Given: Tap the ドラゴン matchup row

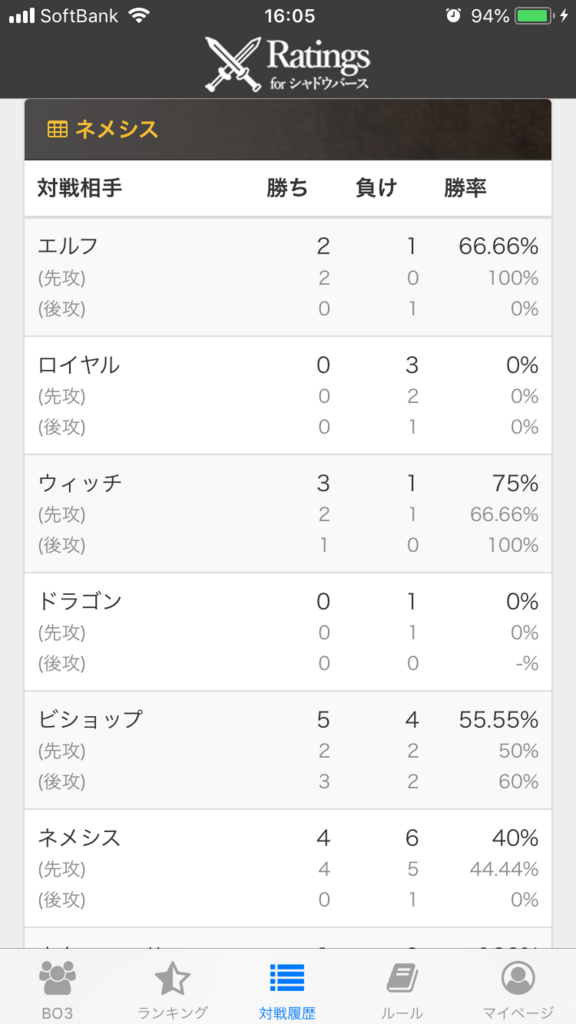Looking at the screenshot, I should pos(288,632).
